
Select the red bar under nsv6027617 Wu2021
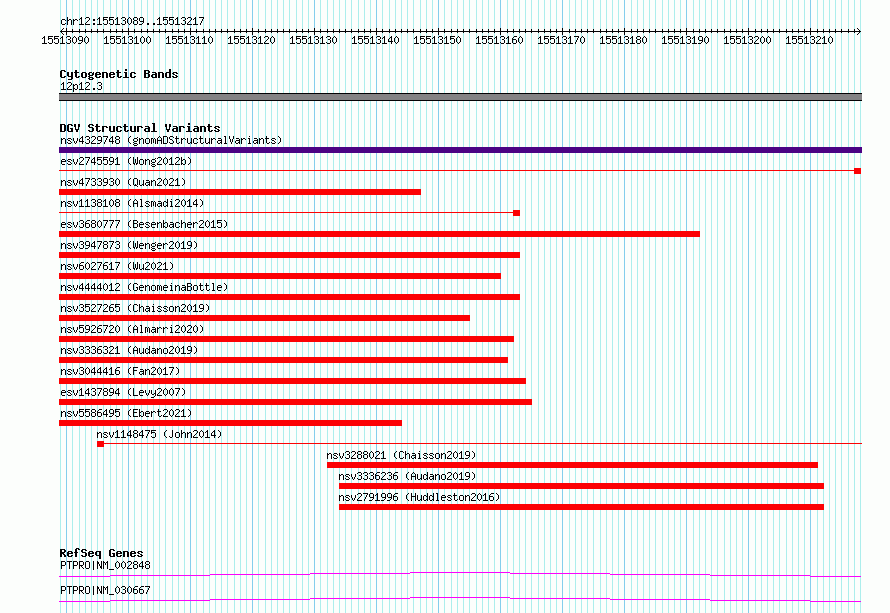(280, 276)
